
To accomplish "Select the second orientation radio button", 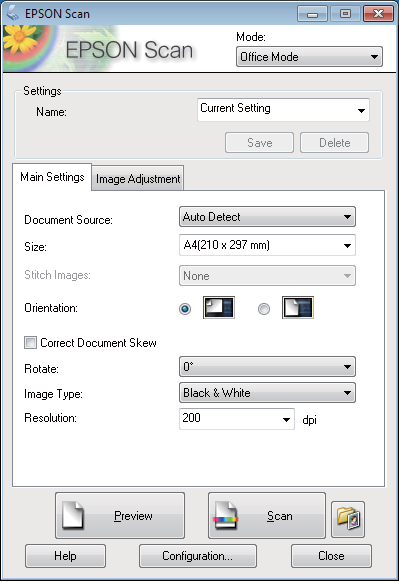I will click(x=264, y=309).
